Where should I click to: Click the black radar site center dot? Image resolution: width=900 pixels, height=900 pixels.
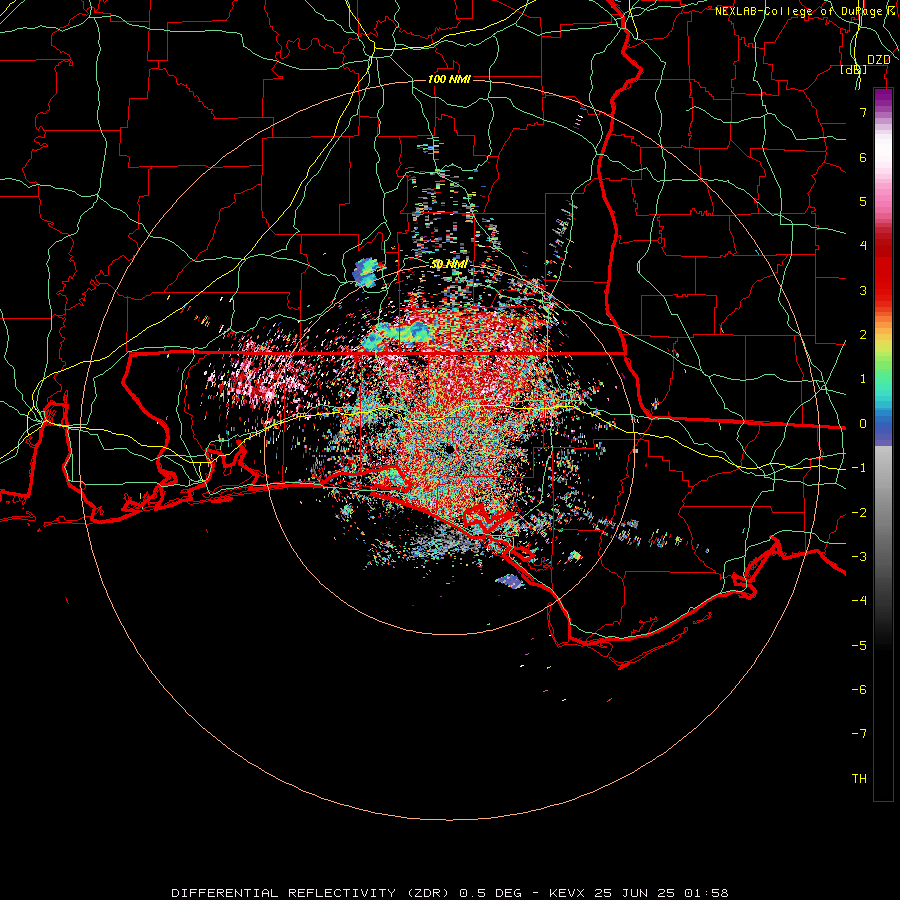pyautogui.click(x=449, y=449)
